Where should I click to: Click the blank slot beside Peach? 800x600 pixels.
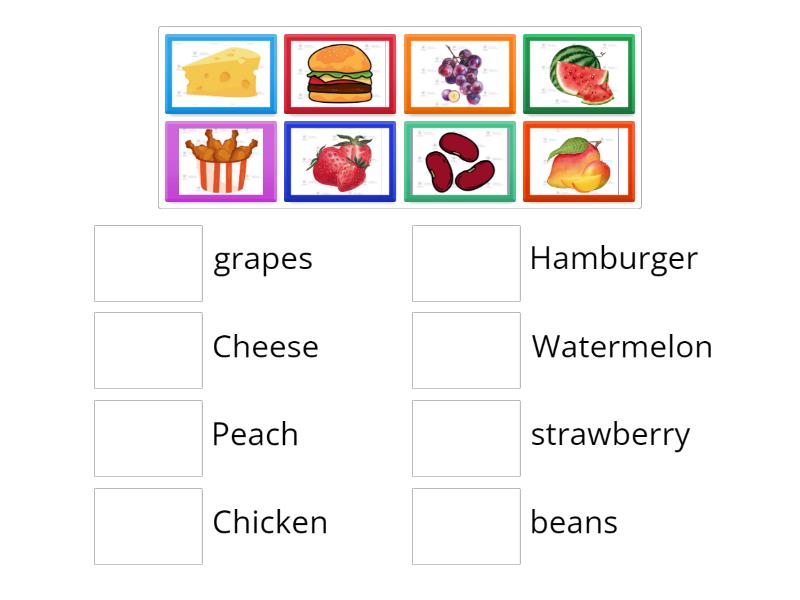148,438
